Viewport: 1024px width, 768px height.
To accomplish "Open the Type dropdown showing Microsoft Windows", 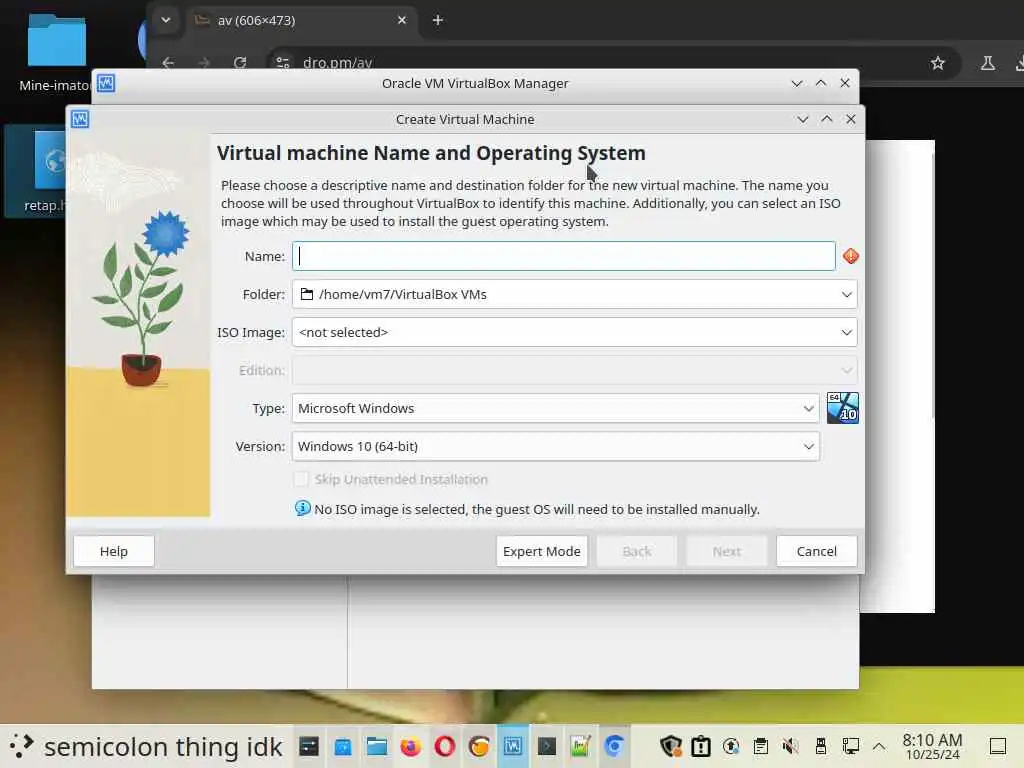I will coord(555,408).
